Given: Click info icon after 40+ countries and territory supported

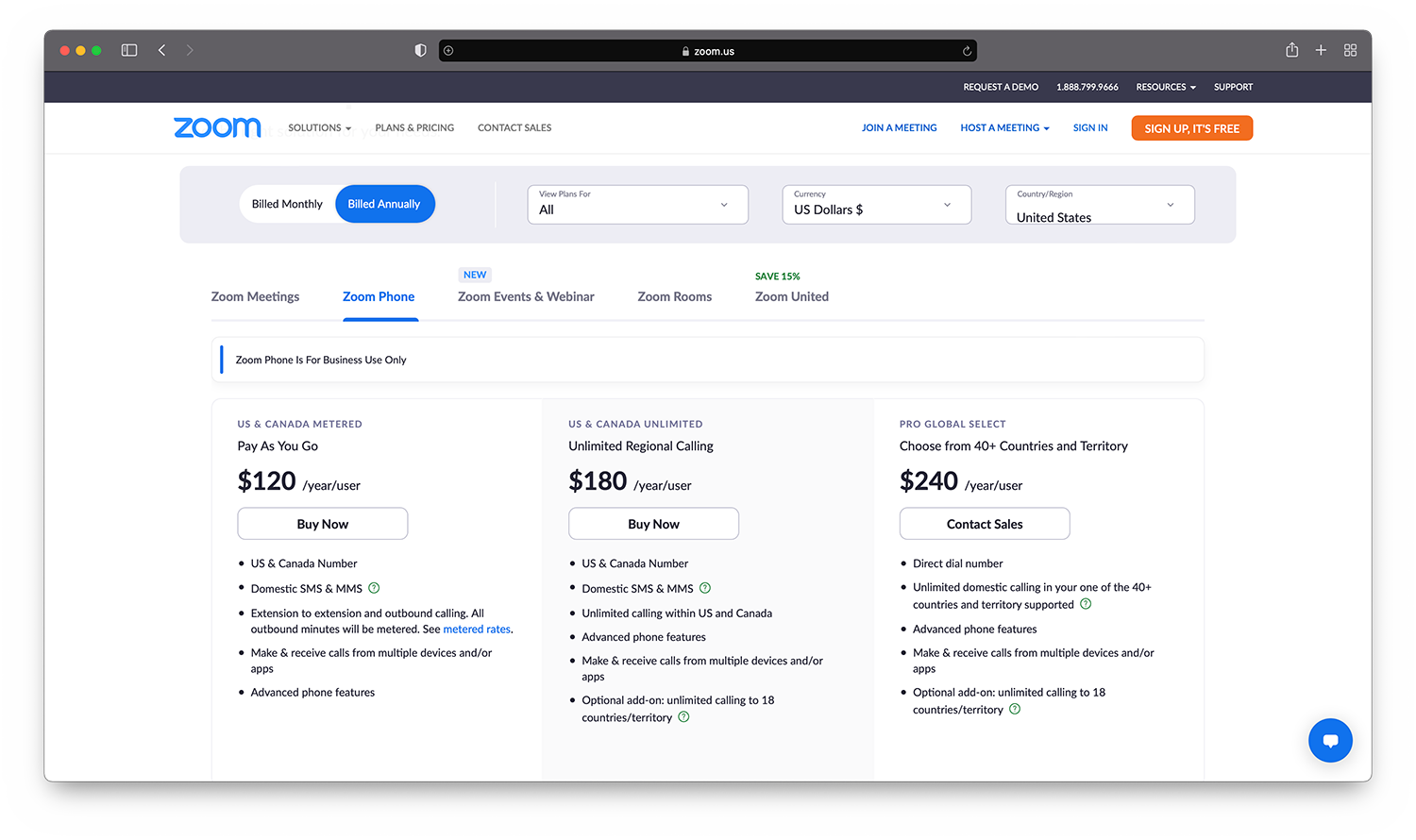Looking at the screenshot, I should pos(1086,604).
